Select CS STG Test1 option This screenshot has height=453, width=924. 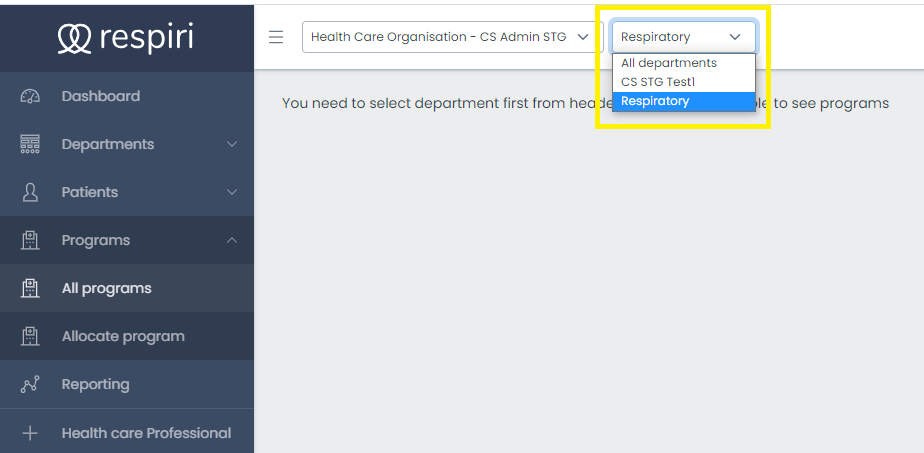point(658,82)
